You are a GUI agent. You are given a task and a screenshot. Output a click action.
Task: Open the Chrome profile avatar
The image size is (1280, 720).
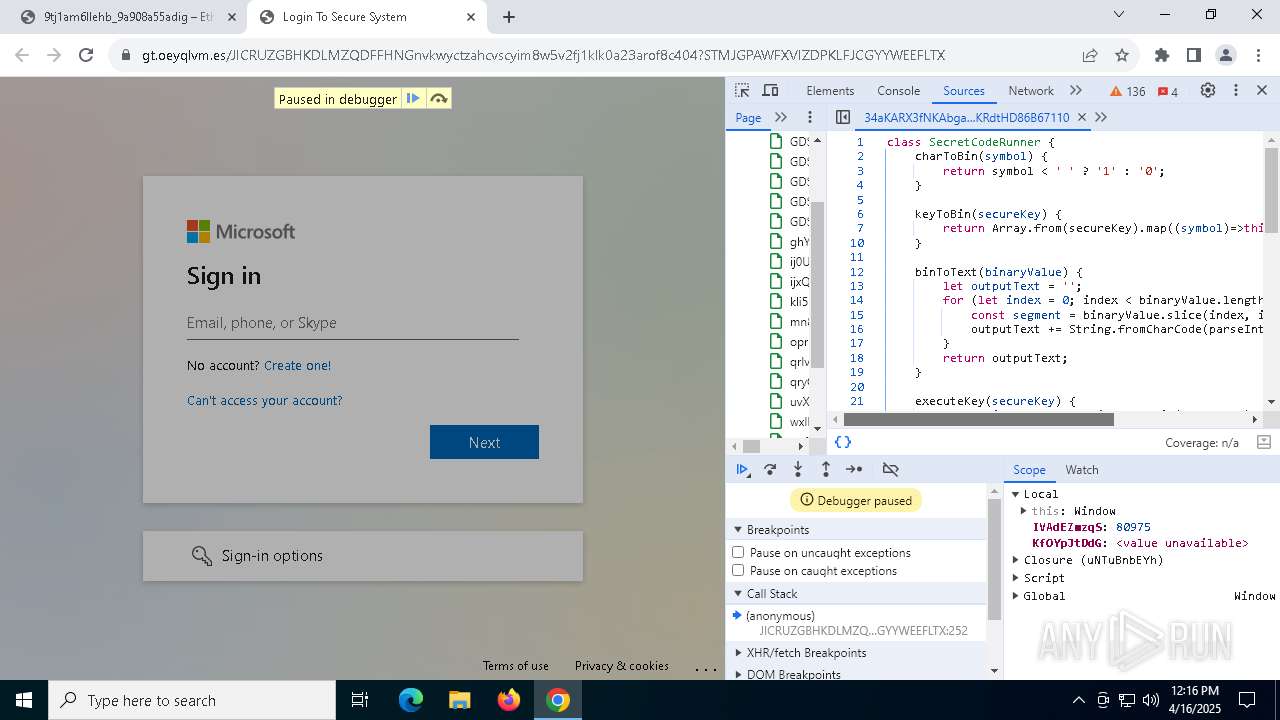pyautogui.click(x=1226, y=55)
